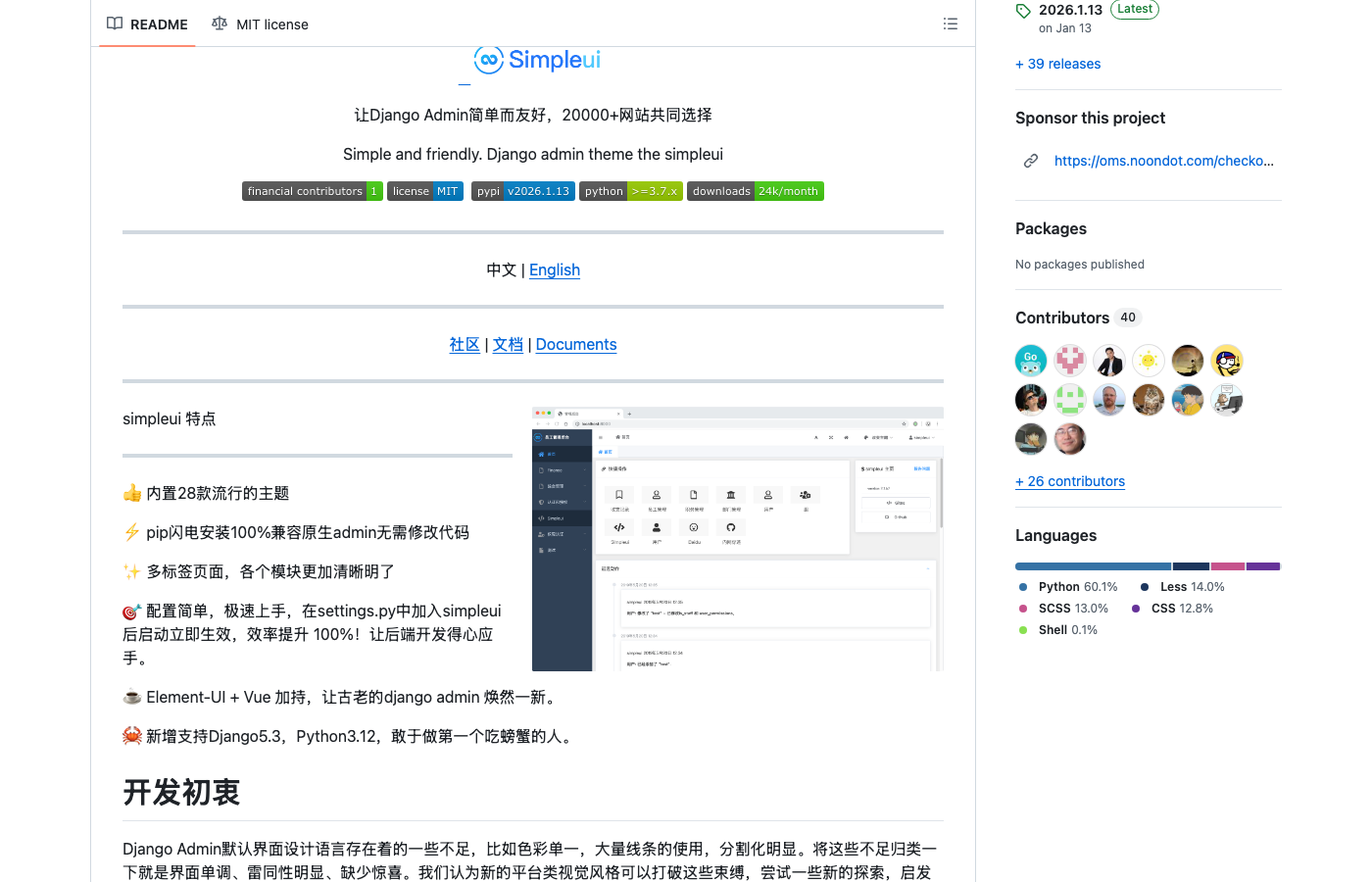Open the README tab
This screenshot has height=882, width=1372.
[x=147, y=24]
